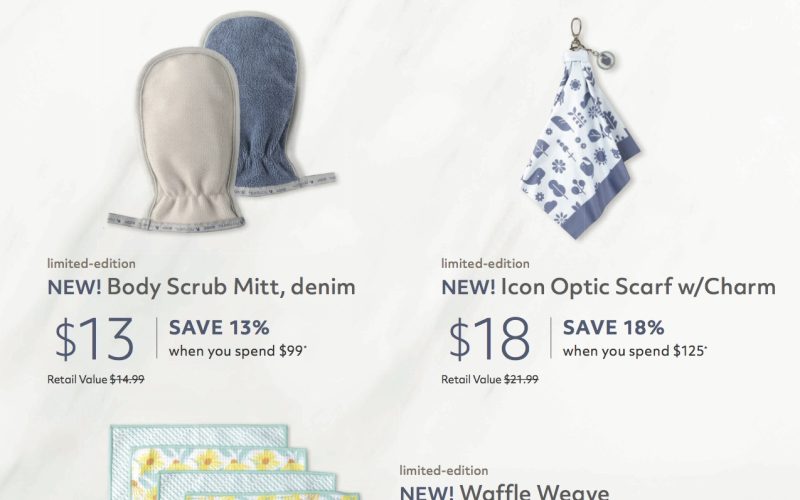Open the NEW! Waffle Weave product heading
Screen dimensions: 800x500
[x=504, y=492]
